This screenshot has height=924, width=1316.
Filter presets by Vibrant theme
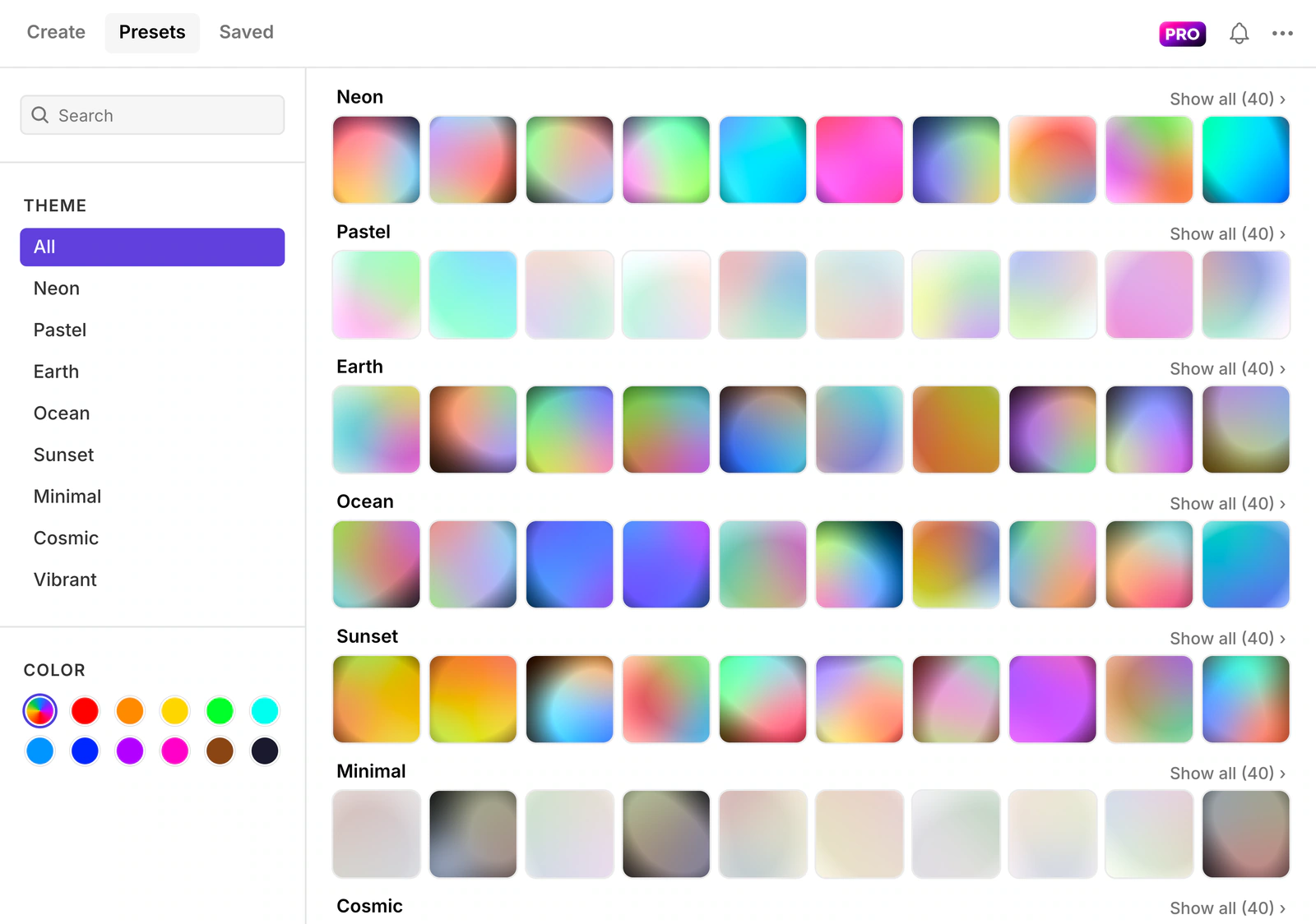[x=152, y=580]
